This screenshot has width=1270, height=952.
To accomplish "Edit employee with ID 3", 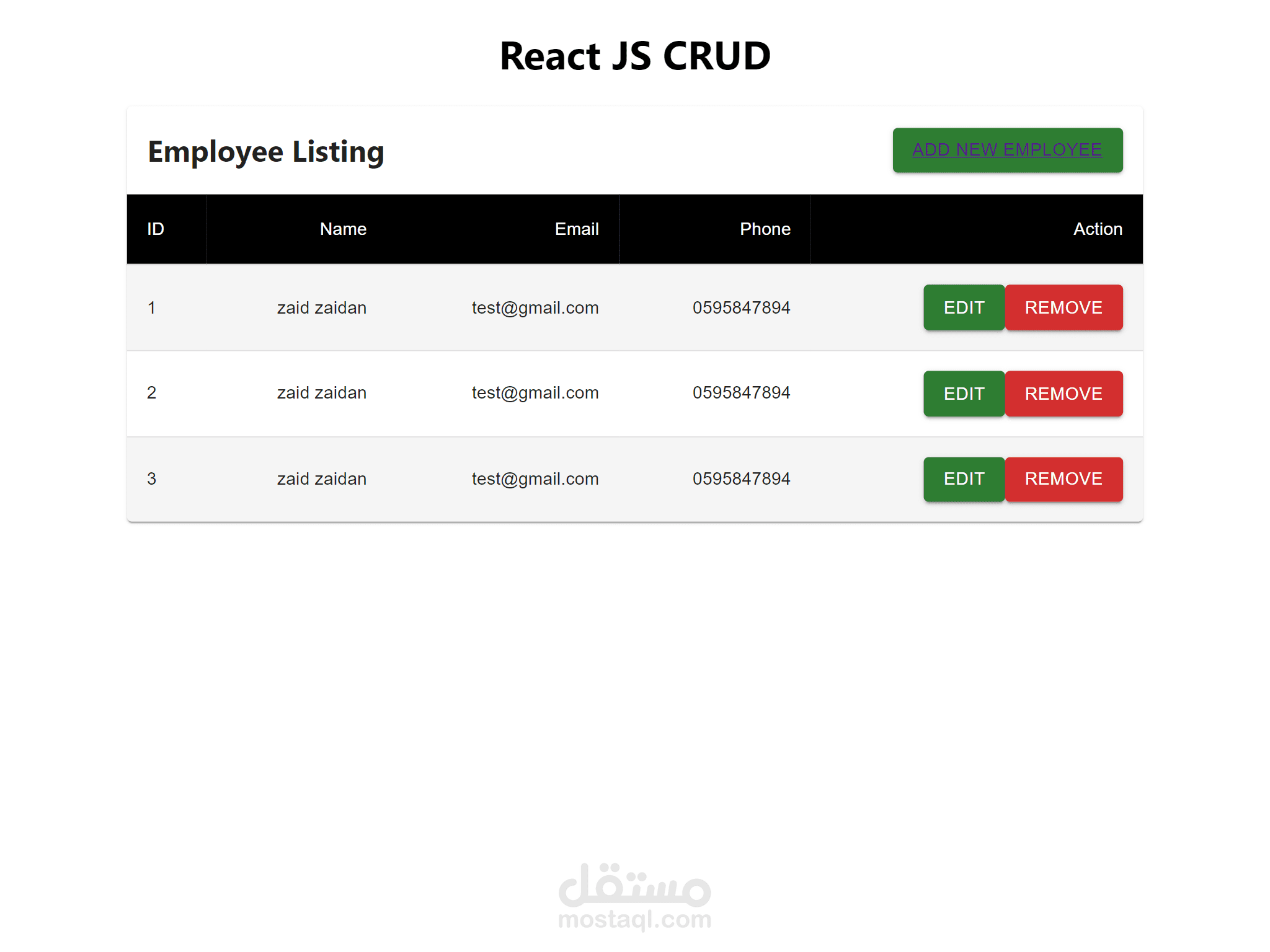I will 963,479.
